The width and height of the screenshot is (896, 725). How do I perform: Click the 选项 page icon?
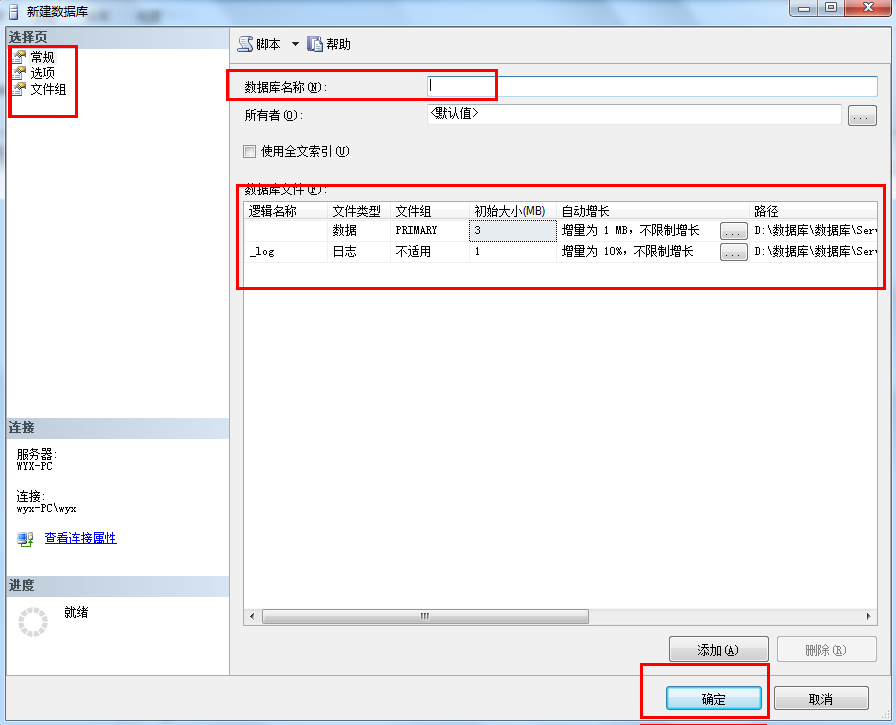20,73
